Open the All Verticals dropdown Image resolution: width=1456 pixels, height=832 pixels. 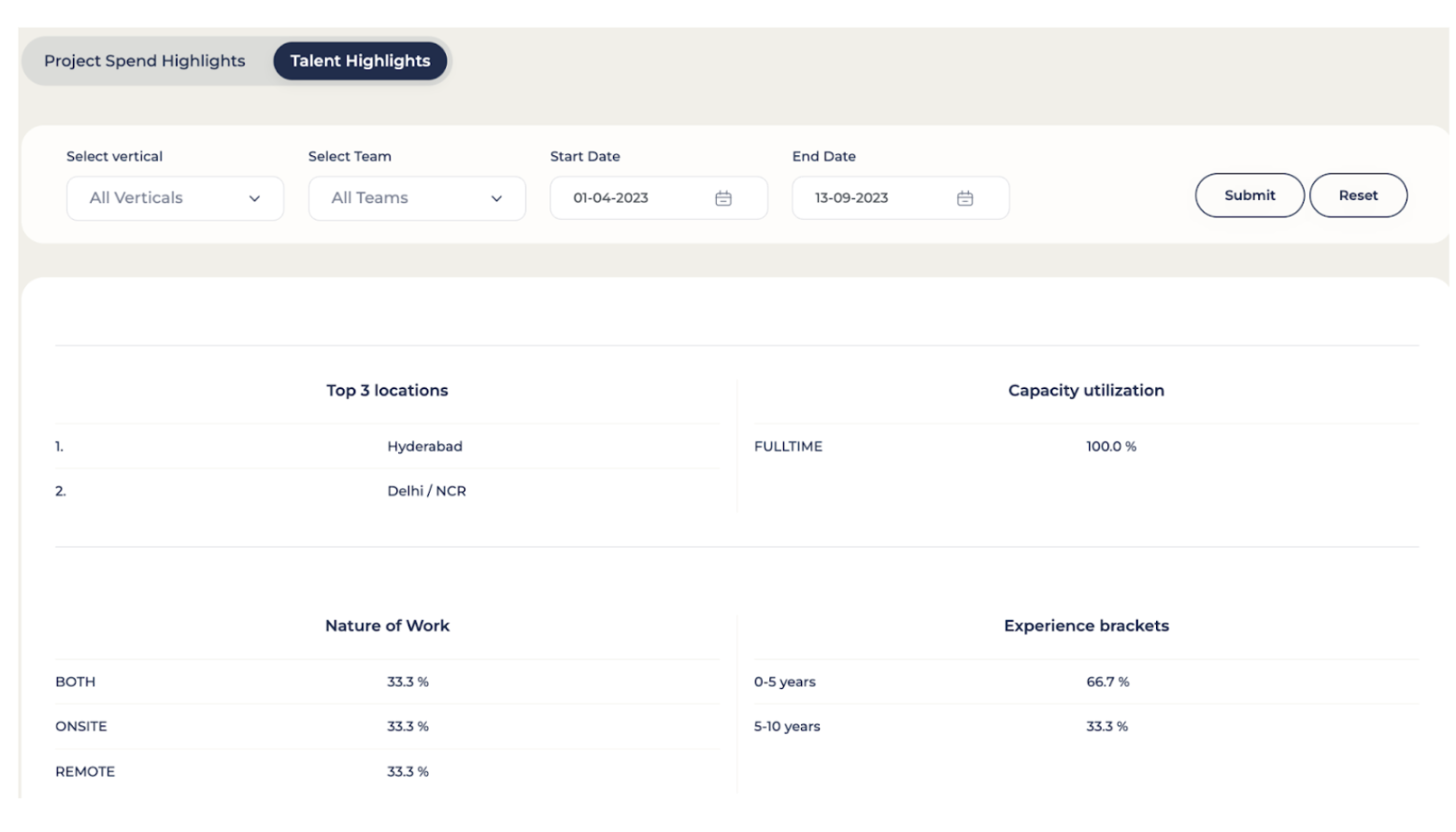point(175,198)
